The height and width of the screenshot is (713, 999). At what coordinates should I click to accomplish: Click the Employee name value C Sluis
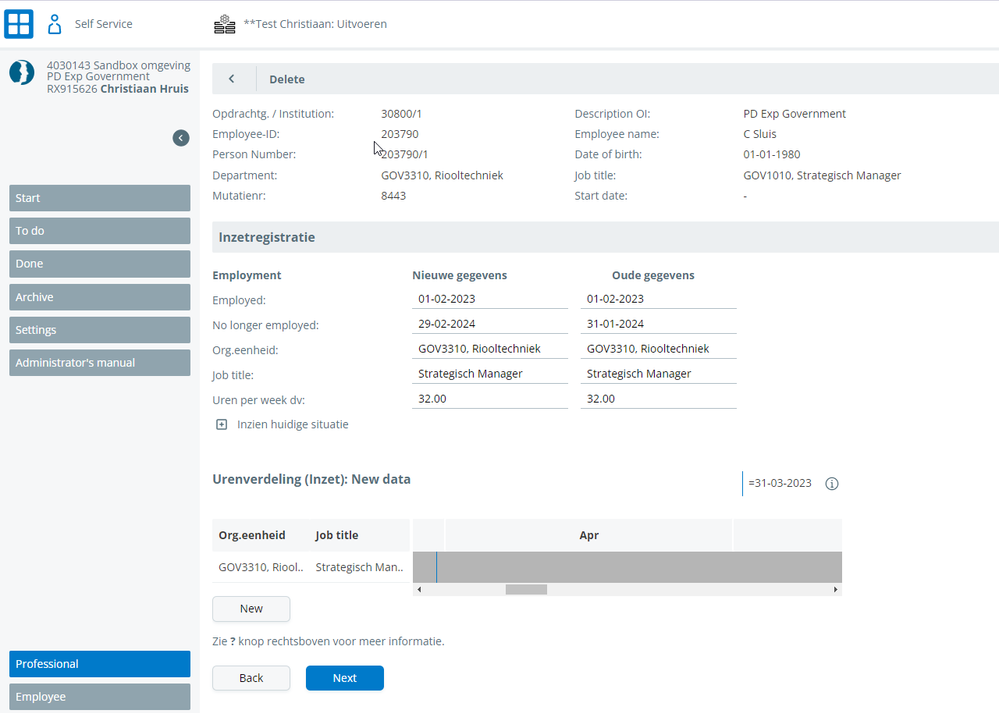(759, 134)
